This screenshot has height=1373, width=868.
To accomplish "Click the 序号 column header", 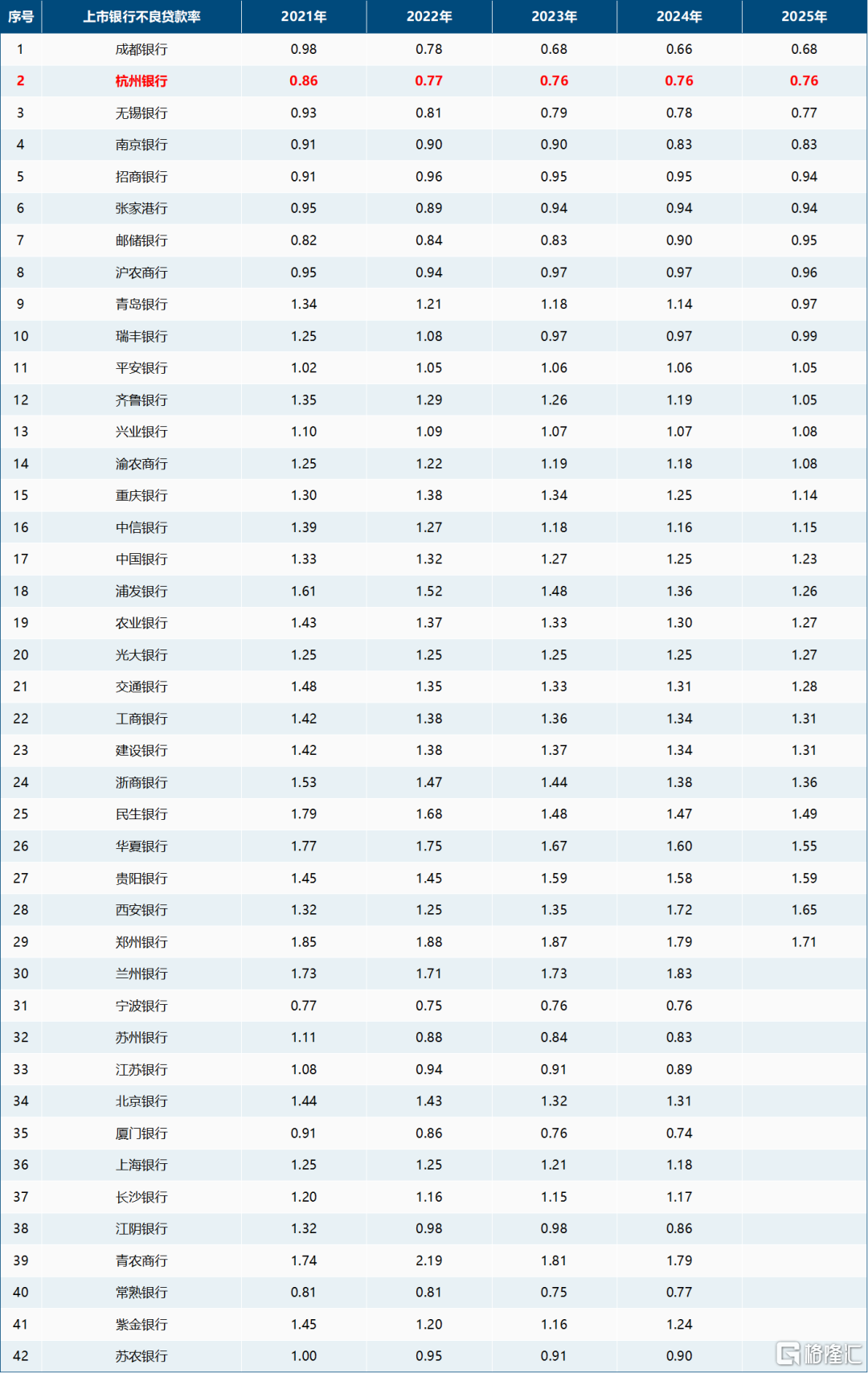I will pos(21,17).
